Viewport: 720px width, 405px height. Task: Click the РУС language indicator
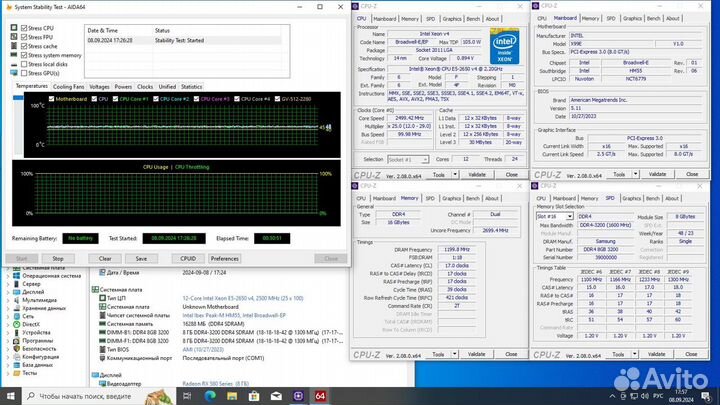click(658, 396)
